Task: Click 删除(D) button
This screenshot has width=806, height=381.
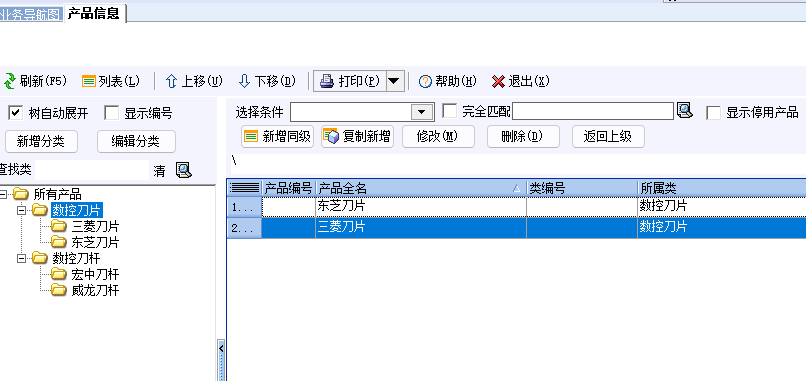Action: pos(523,136)
